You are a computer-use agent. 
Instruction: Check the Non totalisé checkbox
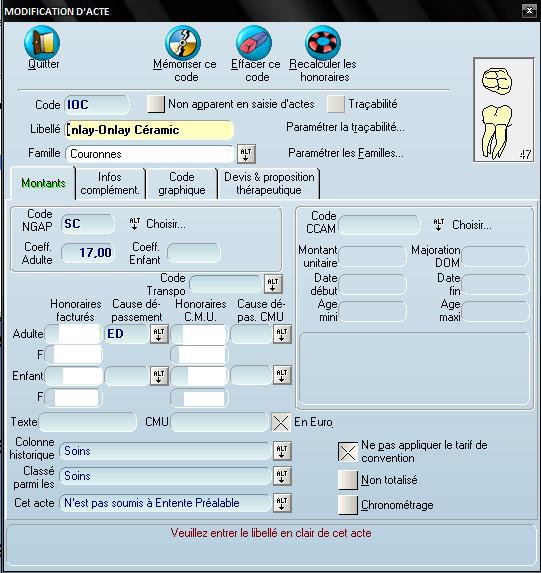[x=348, y=480]
